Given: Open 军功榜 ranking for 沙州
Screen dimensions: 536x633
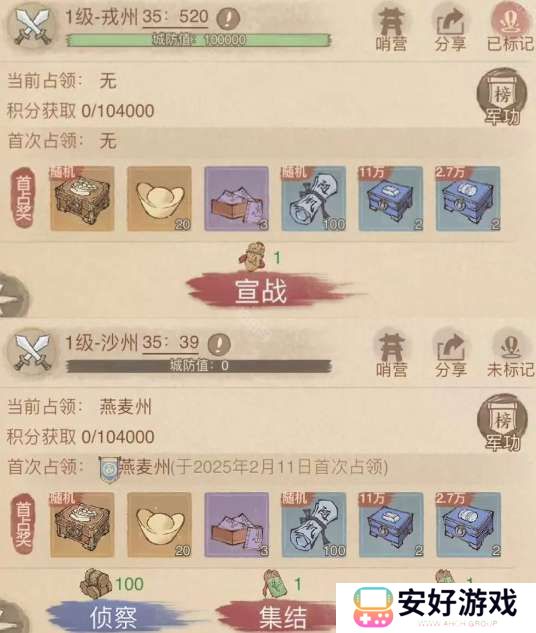Looking at the screenshot, I should (x=502, y=422).
